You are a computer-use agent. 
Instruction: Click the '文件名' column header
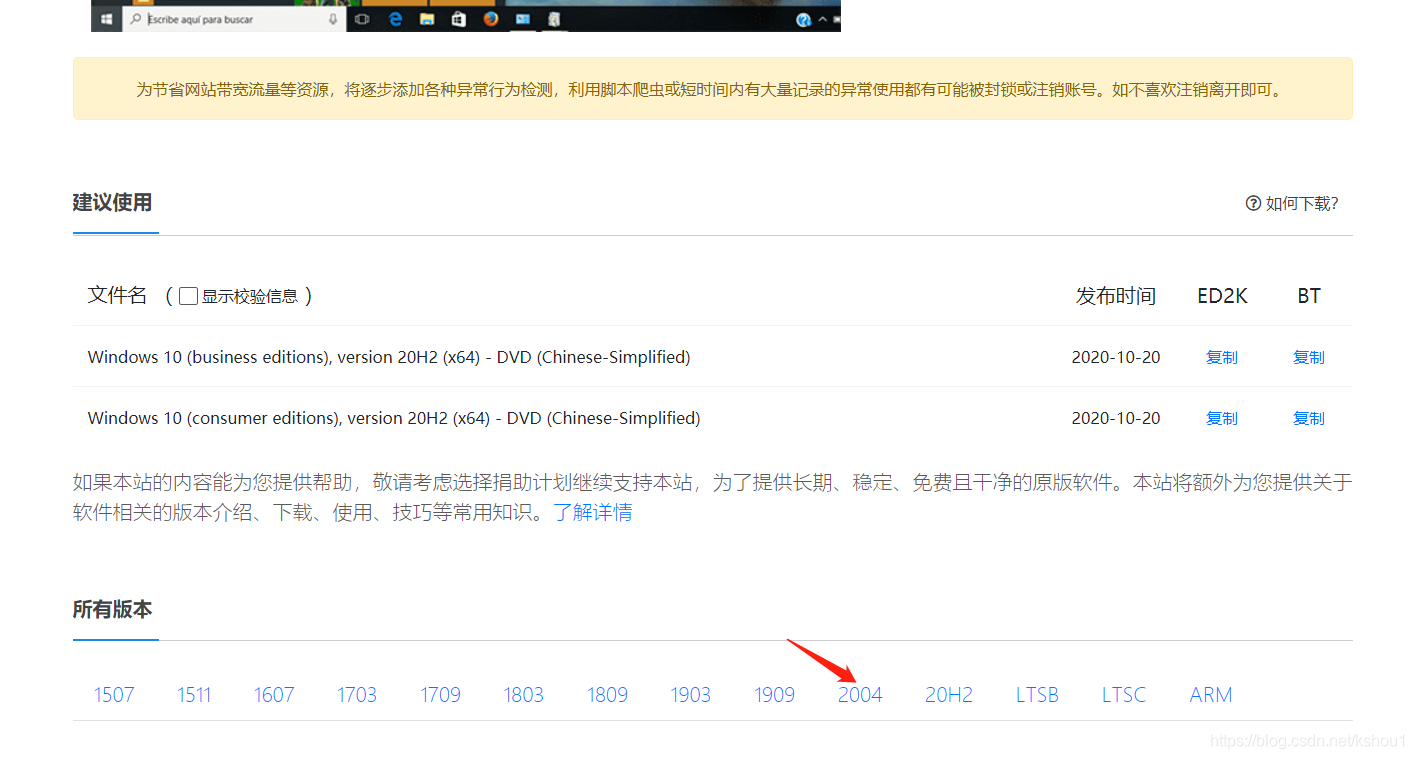pyautogui.click(x=117, y=295)
